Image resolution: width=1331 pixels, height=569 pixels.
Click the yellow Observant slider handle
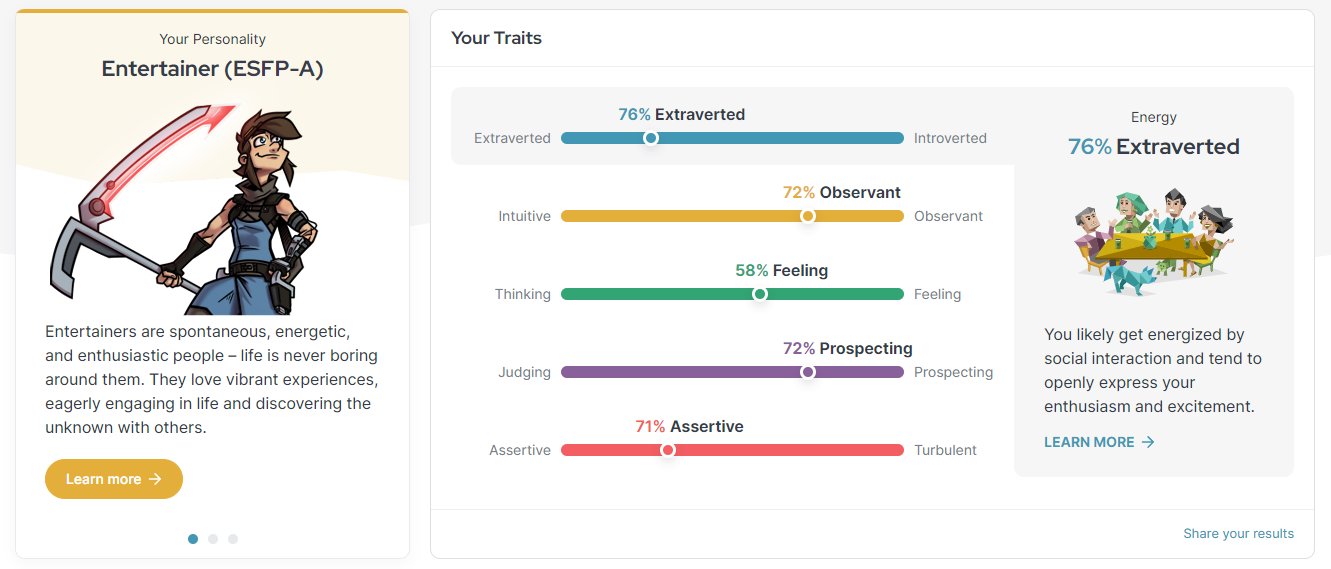click(x=808, y=216)
